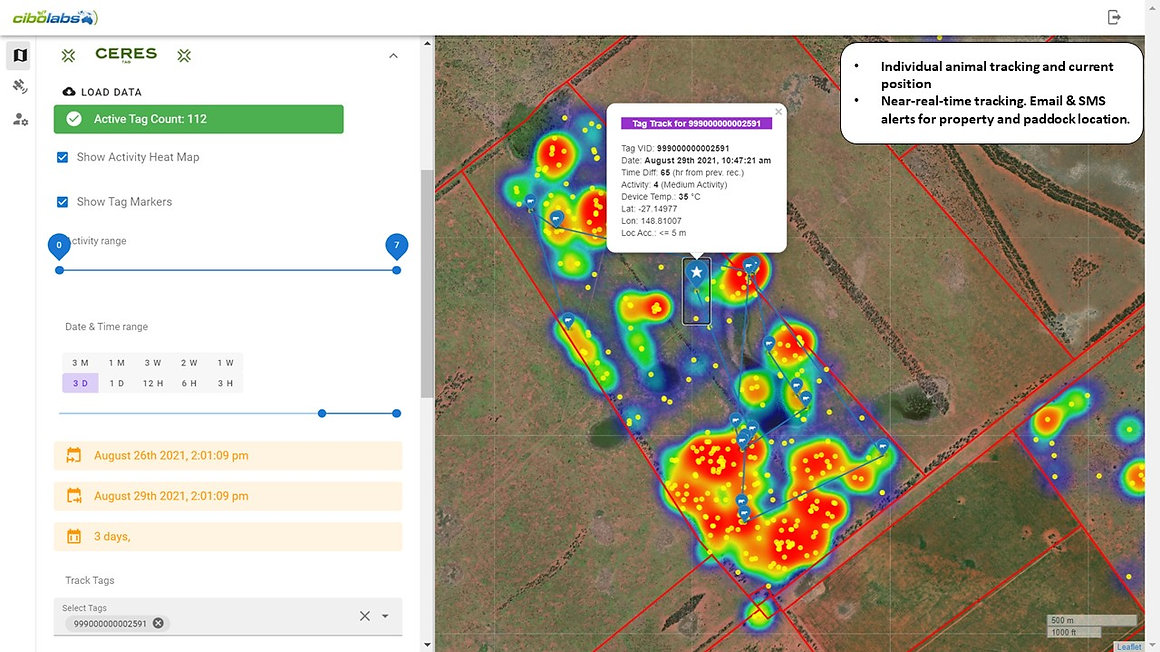Select the 1 D time range
The width and height of the screenshot is (1160, 652).
(117, 383)
